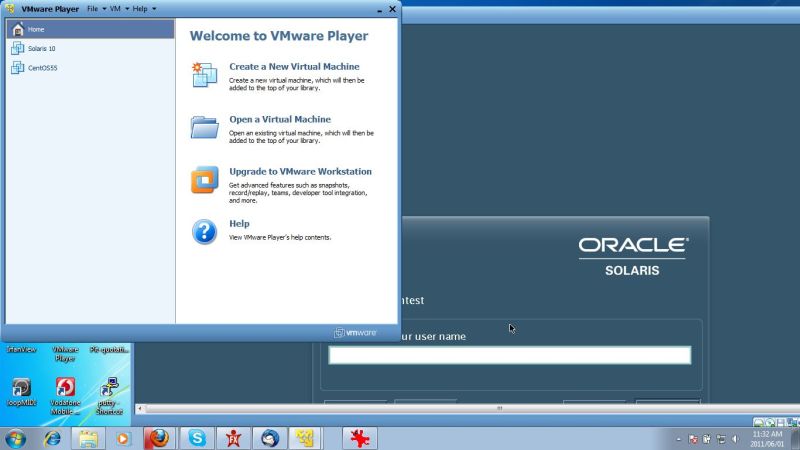
Task: Click the Home house icon in sidebar
Action: click(18, 29)
